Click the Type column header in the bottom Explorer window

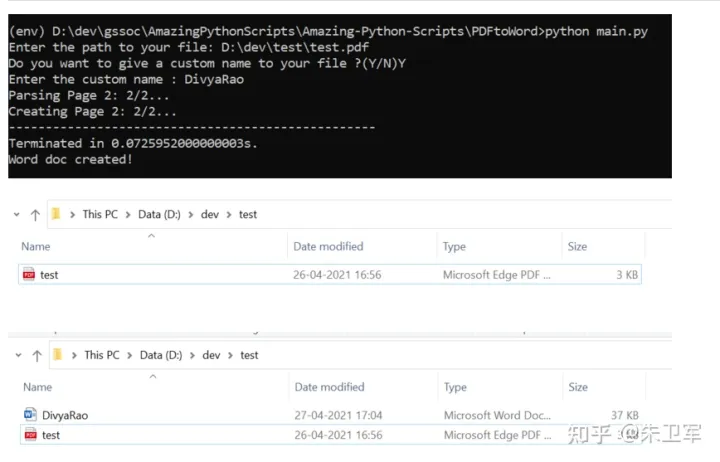pyautogui.click(x=455, y=387)
